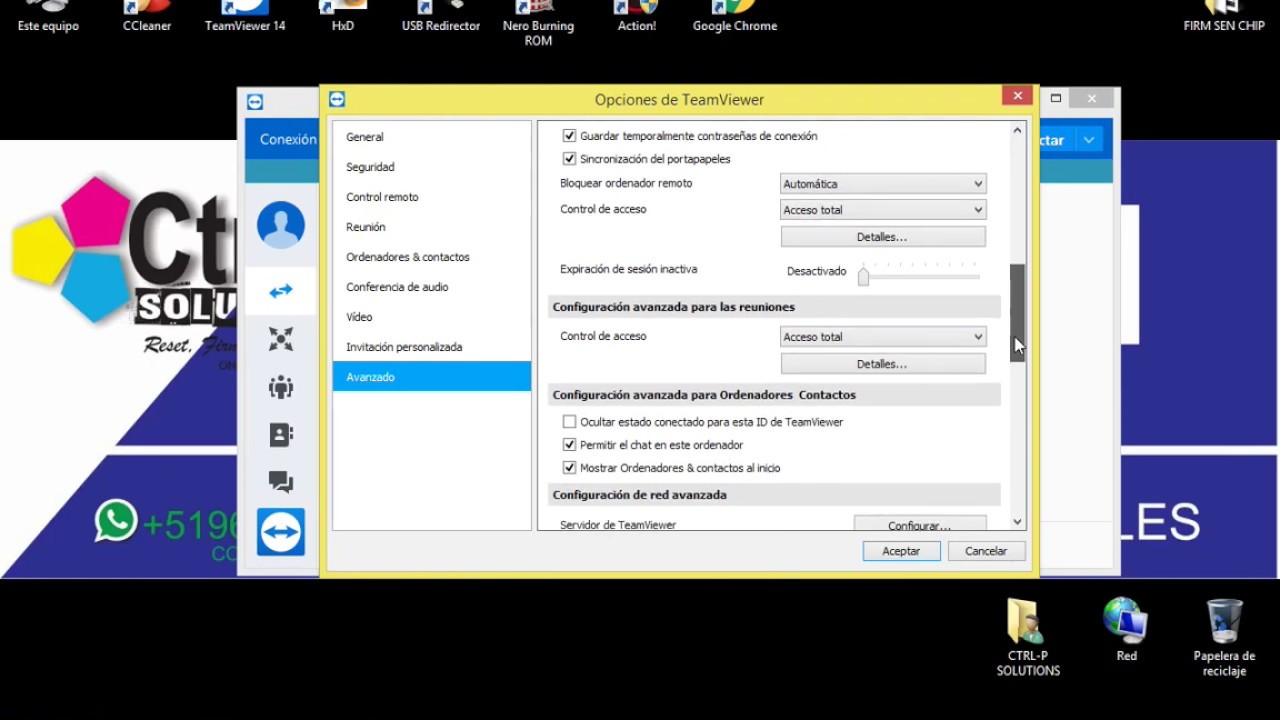The height and width of the screenshot is (720, 1280).
Task: Expand the dropdown arrow beside Conectar button
Action: coord(1090,140)
